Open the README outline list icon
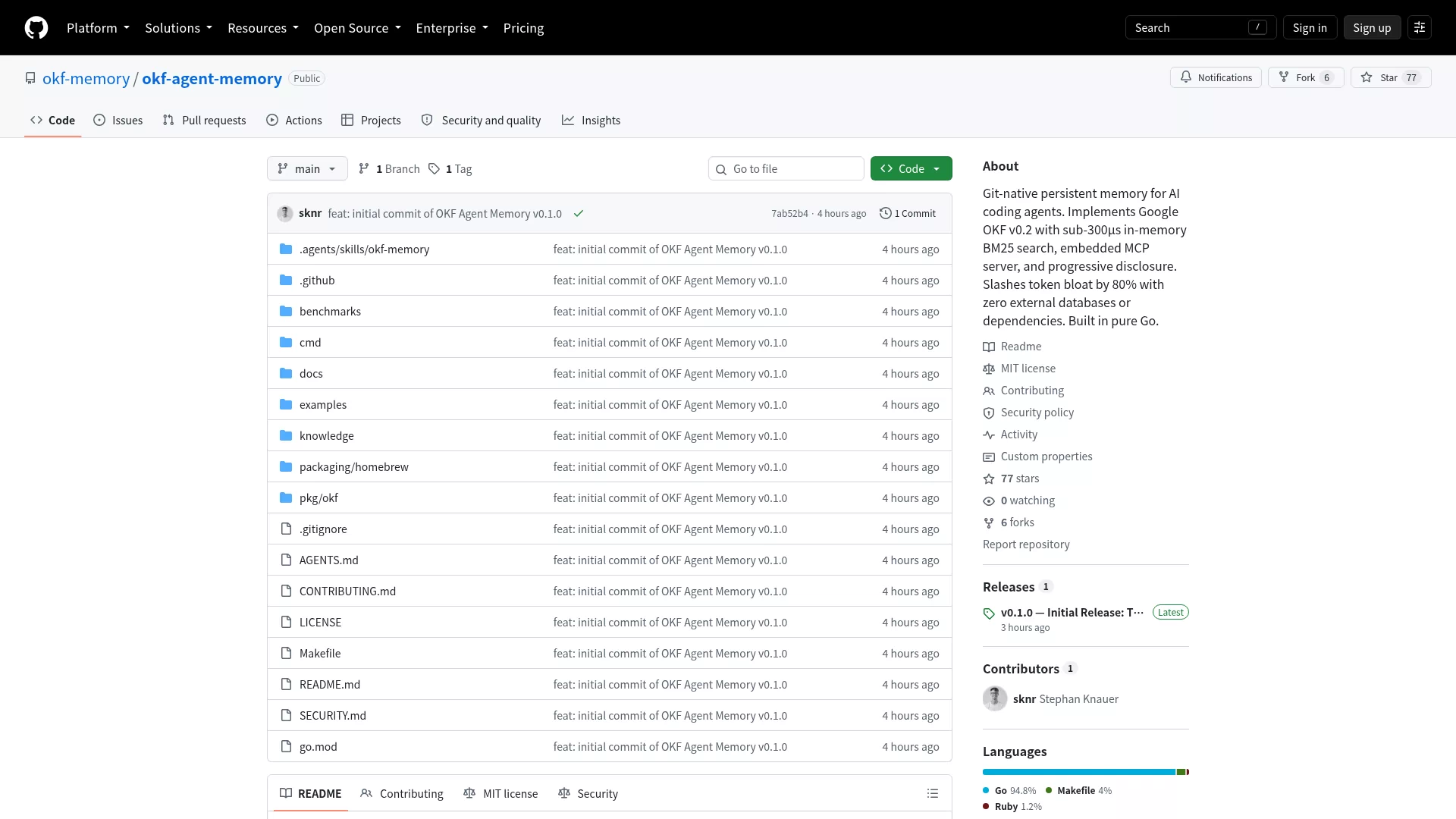The width and height of the screenshot is (1456, 819). (933, 793)
